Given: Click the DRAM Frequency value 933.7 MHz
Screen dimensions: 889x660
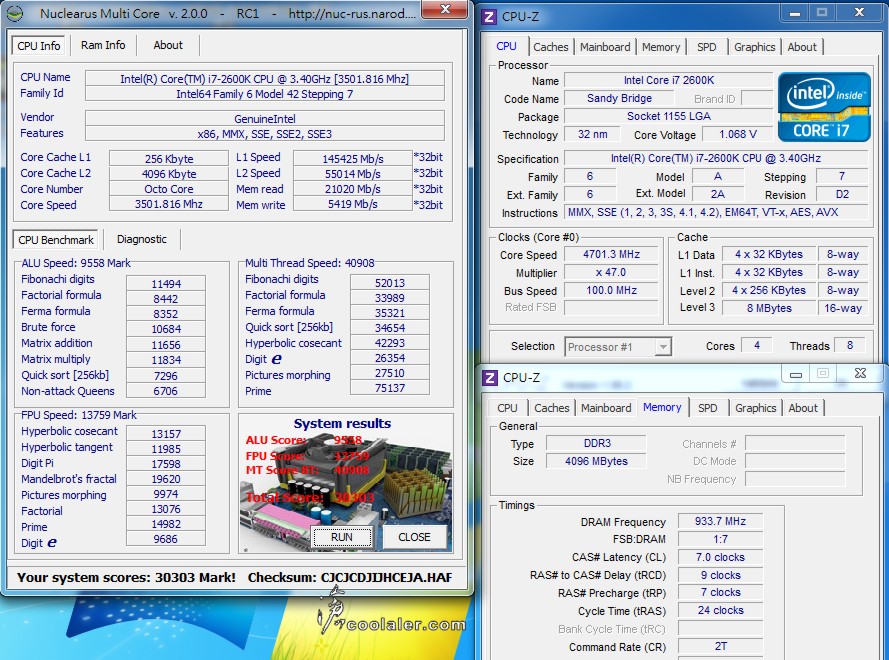Looking at the screenshot, I should pyautogui.click(x=720, y=521).
